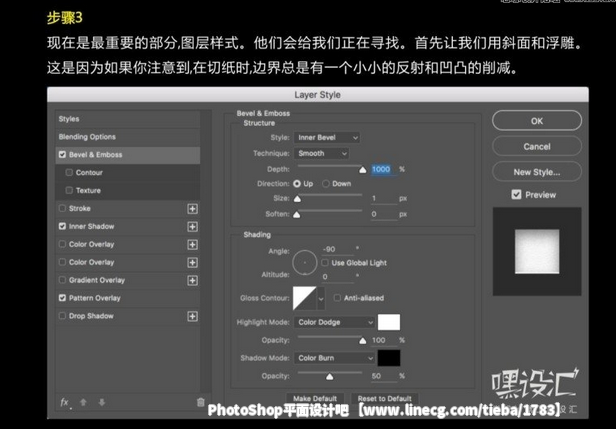Select Bevel & Emboss effect row
The width and height of the screenshot is (616, 429).
click(128, 155)
